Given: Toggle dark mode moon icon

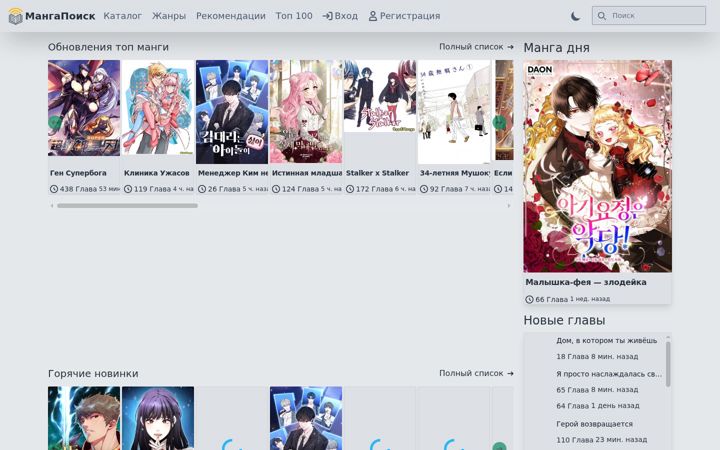Looking at the screenshot, I should coord(575,16).
